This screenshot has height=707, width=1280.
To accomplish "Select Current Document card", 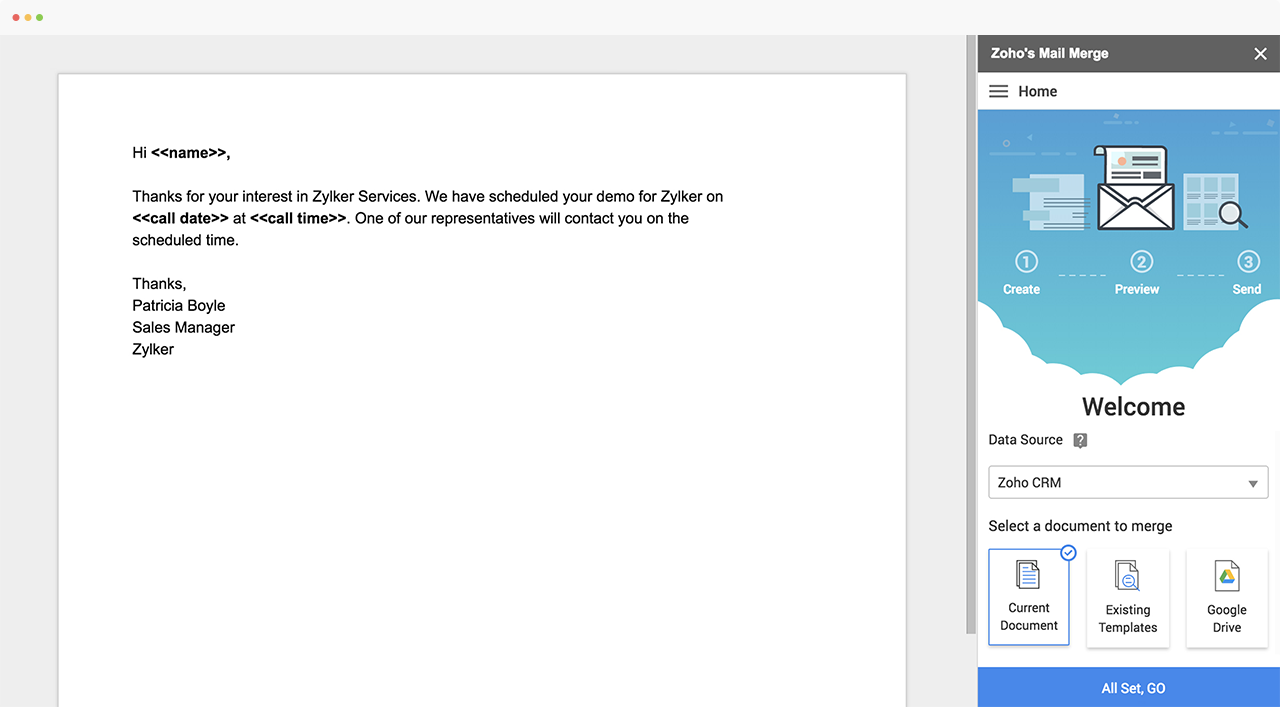I will point(1029,597).
